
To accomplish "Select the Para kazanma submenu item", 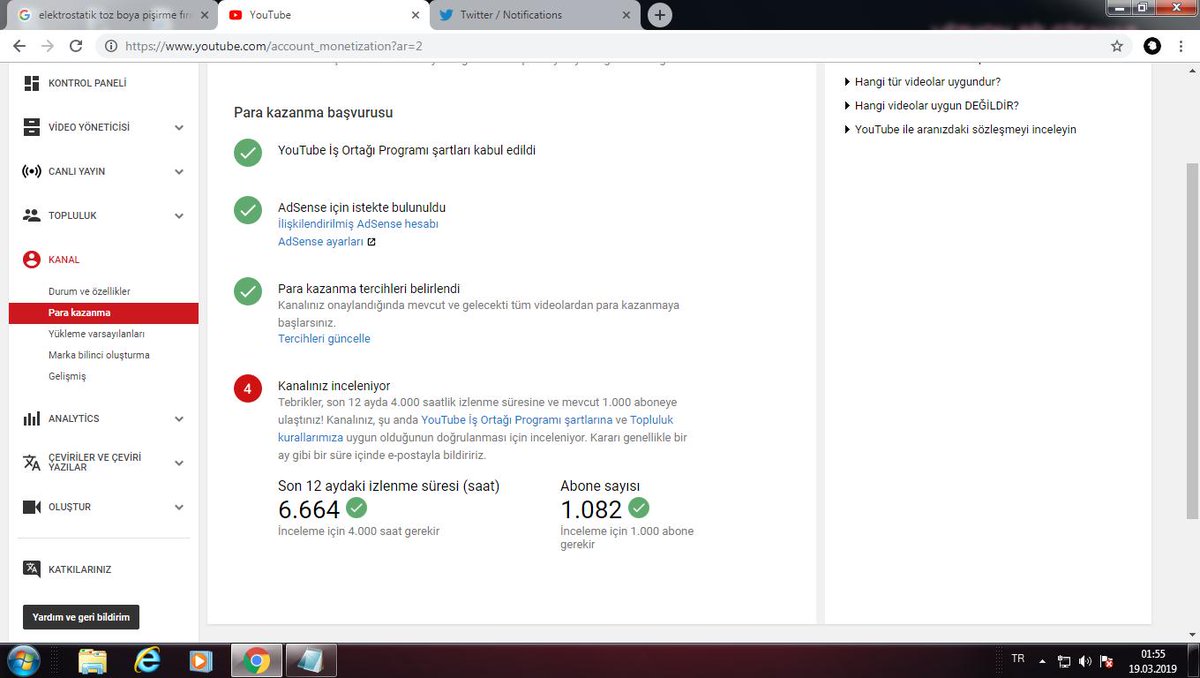I will (x=104, y=313).
